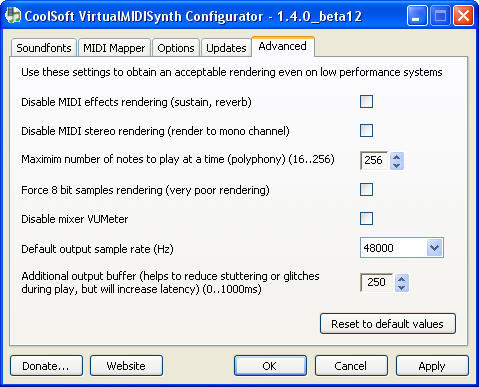Minimize the Configurator window
The width and height of the screenshot is (479, 387).
pos(417,16)
